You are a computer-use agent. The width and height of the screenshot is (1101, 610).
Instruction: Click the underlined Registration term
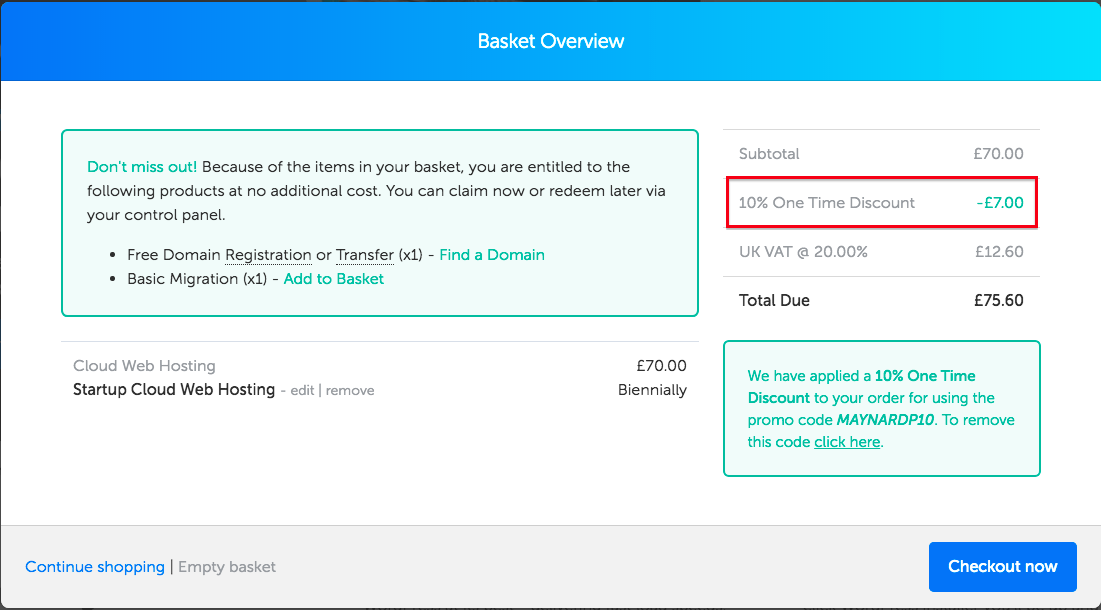[268, 255]
